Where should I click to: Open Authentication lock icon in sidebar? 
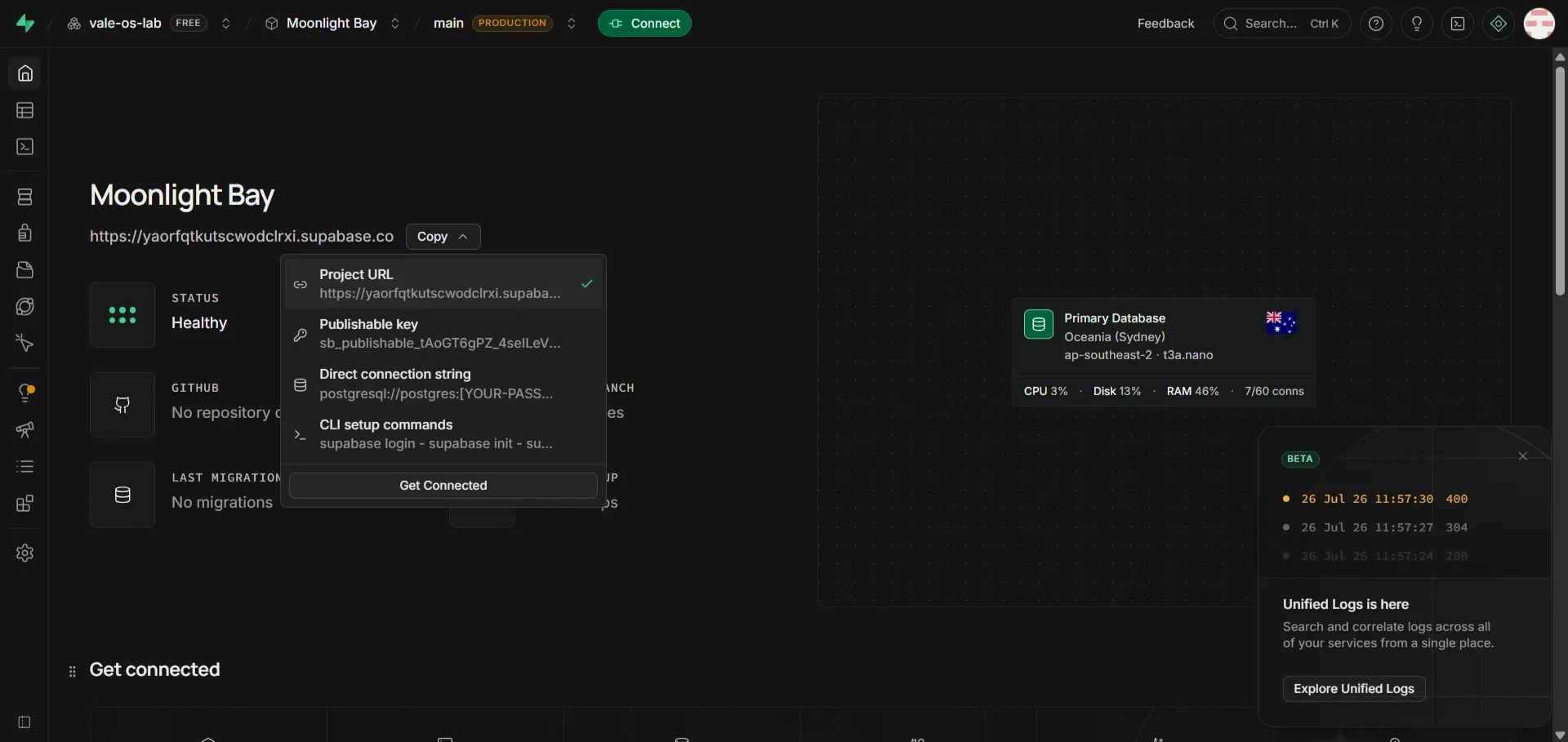[x=25, y=233]
